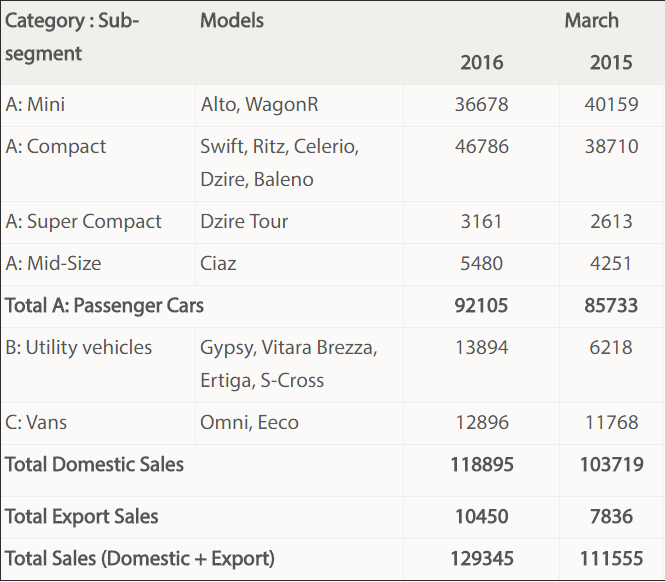Select the 111555 total sales 2015 value
The image size is (665, 582).
(x=611, y=558)
